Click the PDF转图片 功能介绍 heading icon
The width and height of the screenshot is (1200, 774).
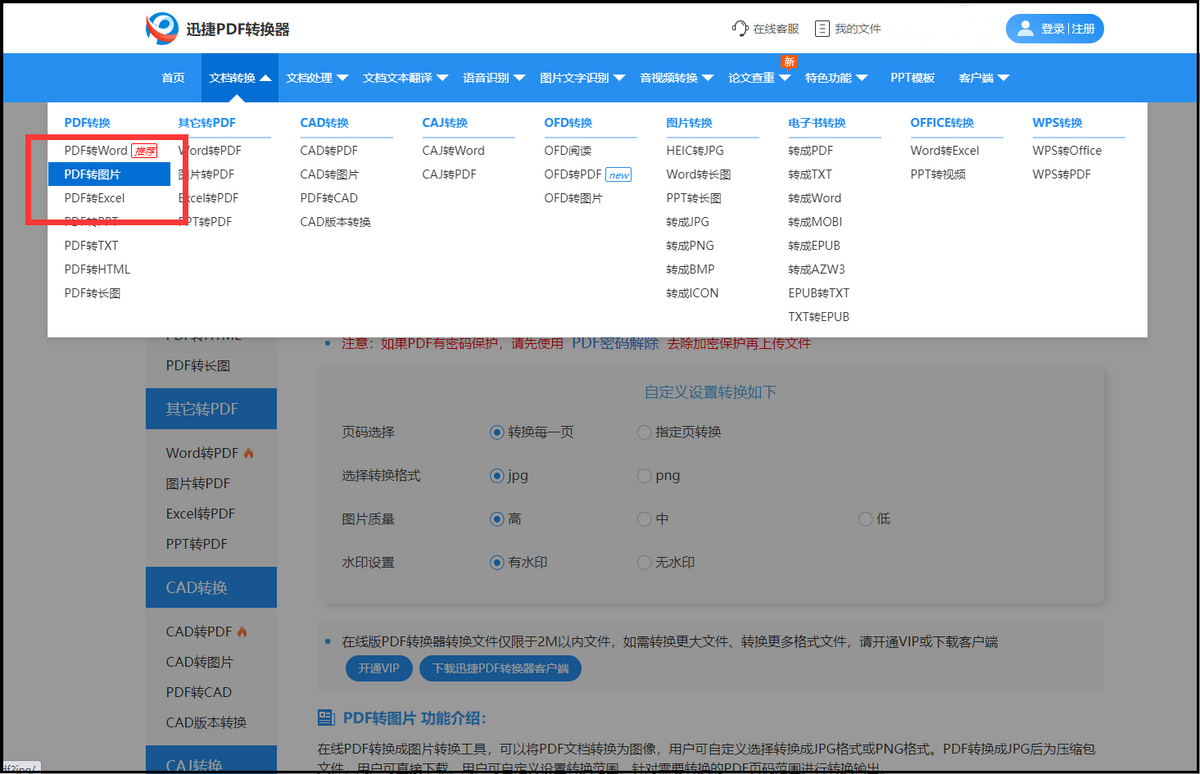click(x=325, y=717)
